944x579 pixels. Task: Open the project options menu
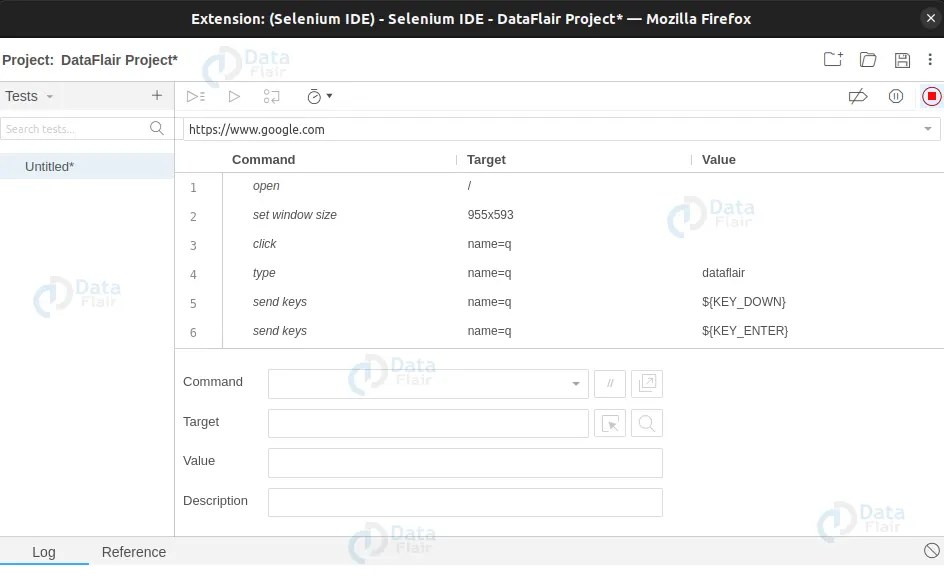click(929, 59)
